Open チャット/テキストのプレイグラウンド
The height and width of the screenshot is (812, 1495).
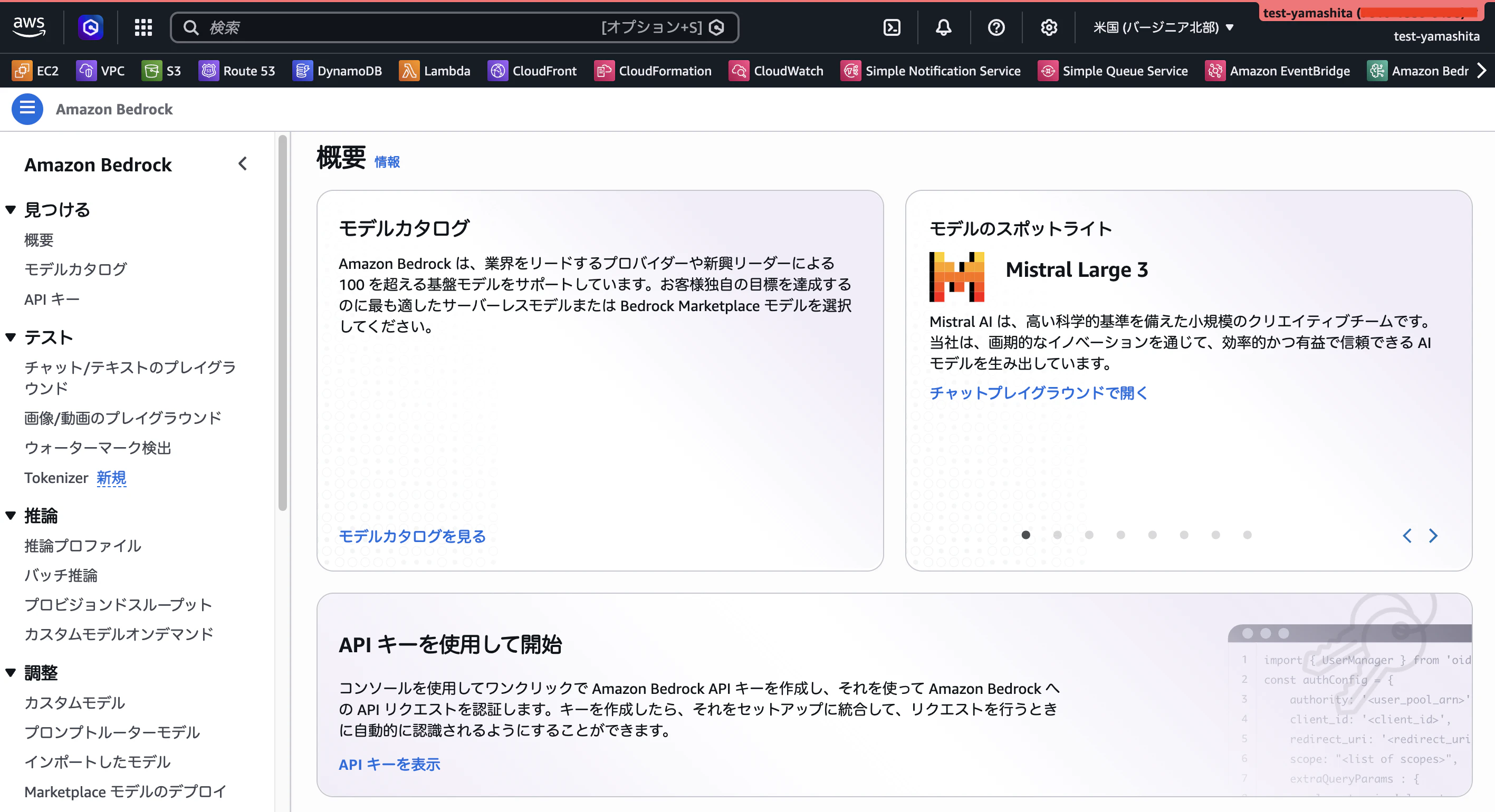tap(131, 378)
